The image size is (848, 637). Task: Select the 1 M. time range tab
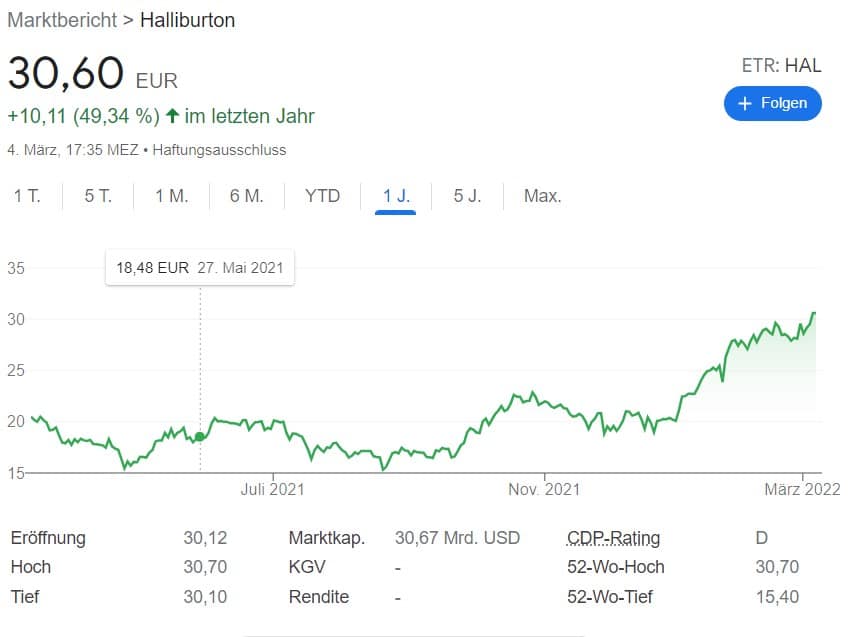[x=171, y=196]
